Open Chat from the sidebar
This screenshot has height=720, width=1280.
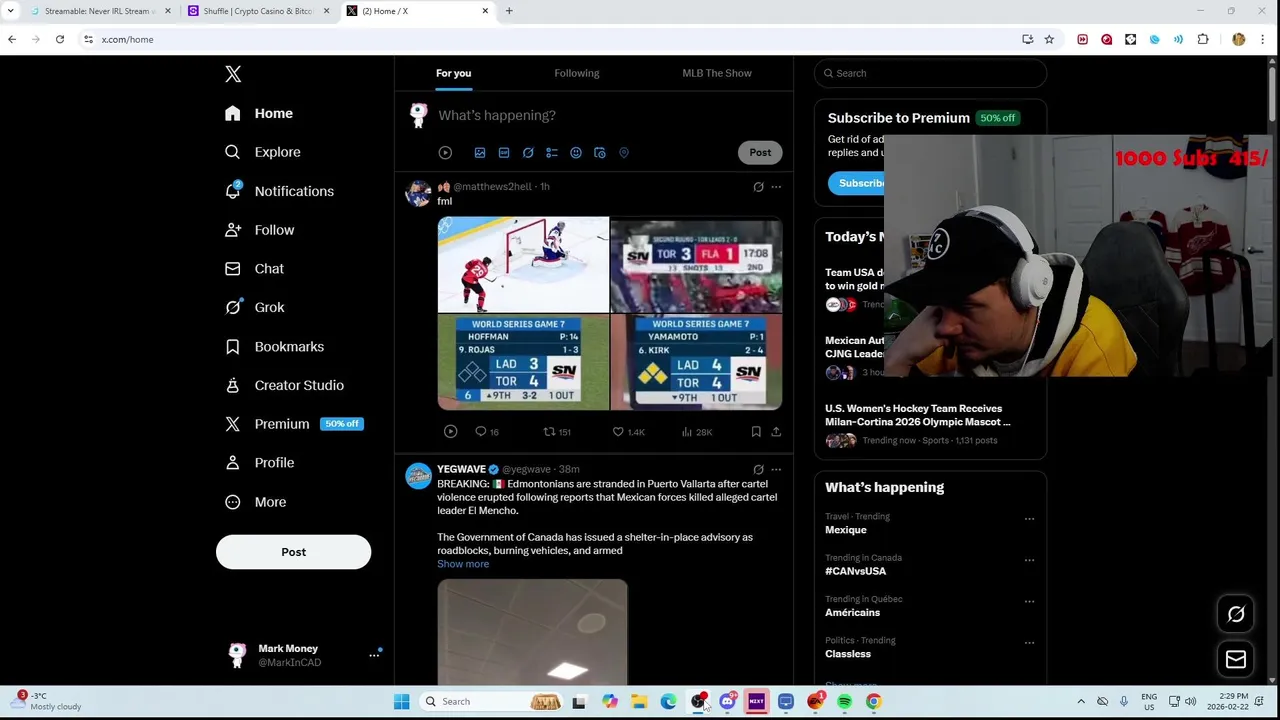(255, 269)
